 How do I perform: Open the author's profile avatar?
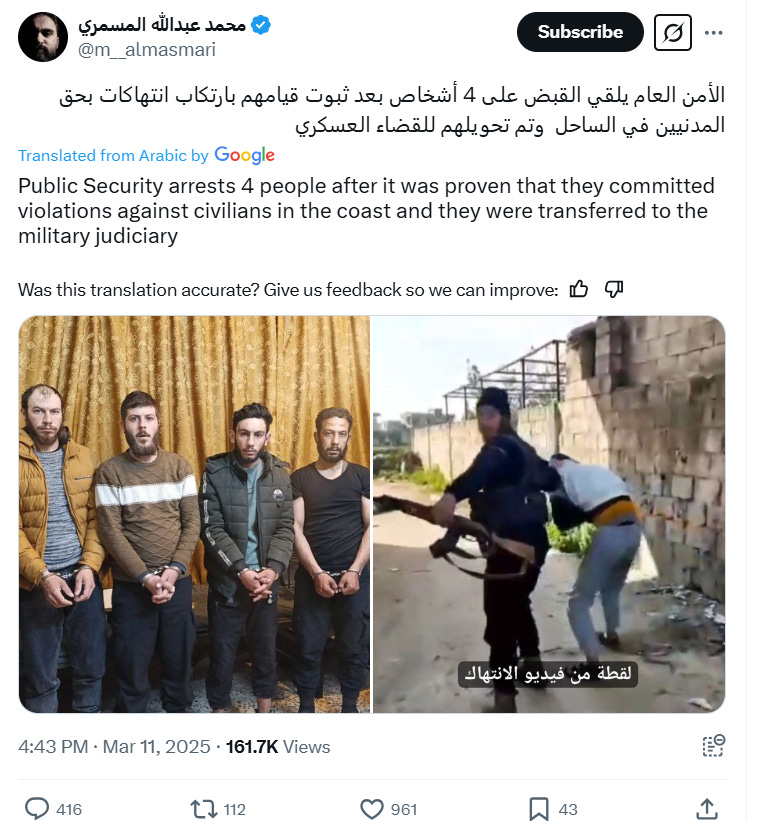[x=43, y=37]
